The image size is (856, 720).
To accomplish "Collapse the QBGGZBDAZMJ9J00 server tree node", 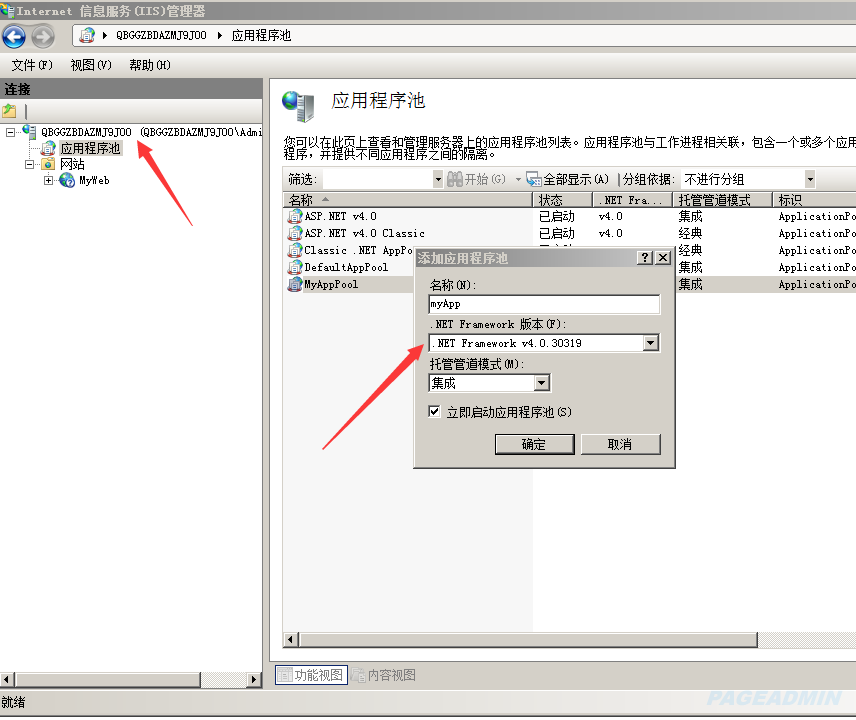I will coord(10,132).
